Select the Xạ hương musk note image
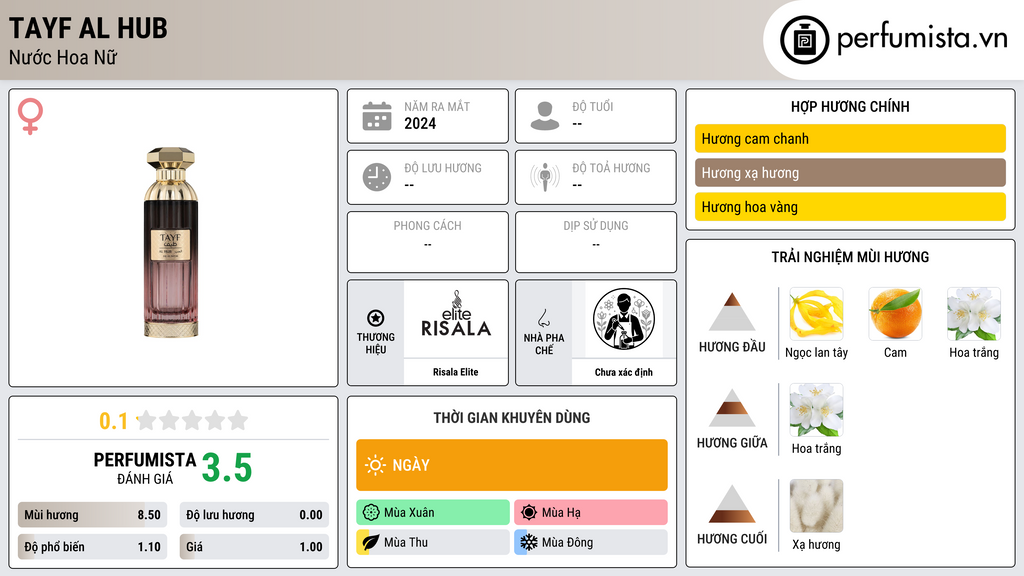 coord(816,506)
